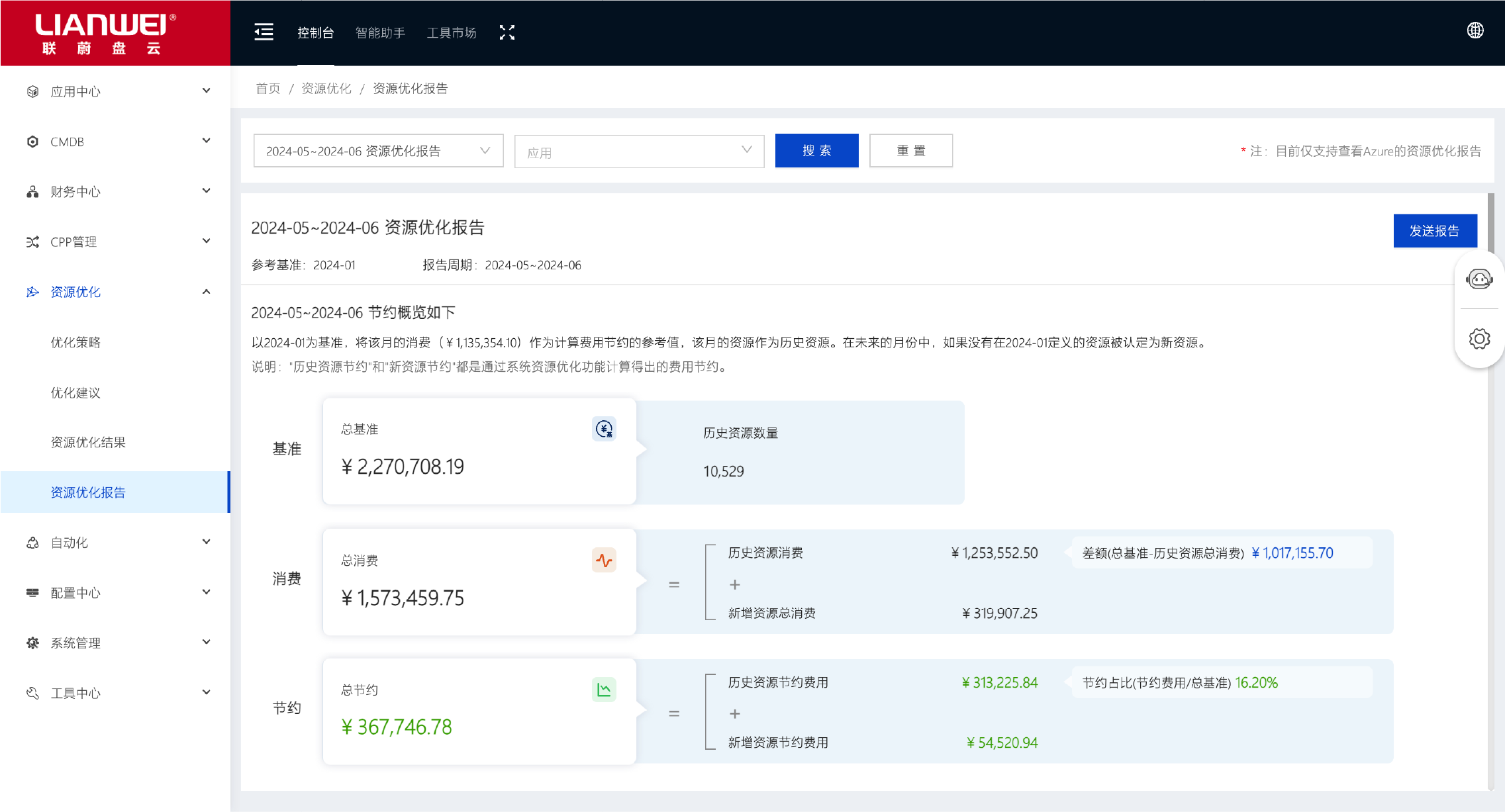Click the 历史资源节约费用 value ¥313,225.84
The width and height of the screenshot is (1505, 812).
click(1000, 683)
